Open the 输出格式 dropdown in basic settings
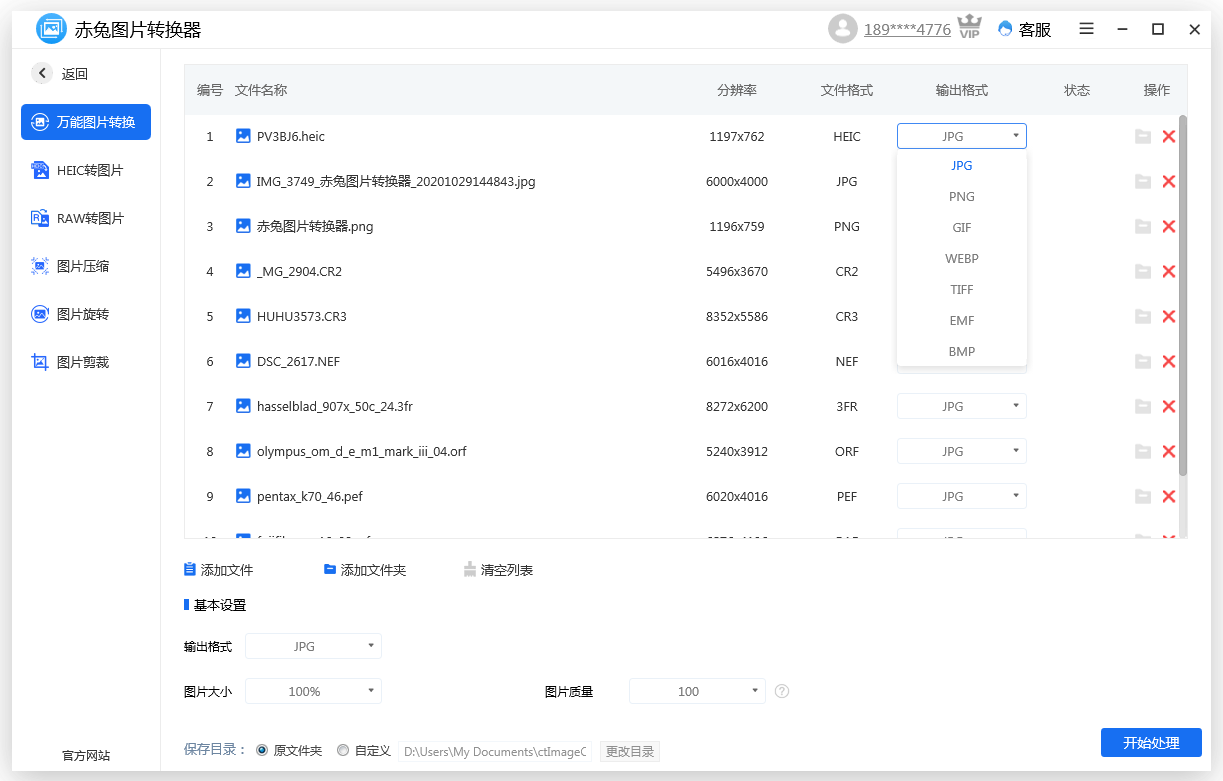 pos(313,646)
